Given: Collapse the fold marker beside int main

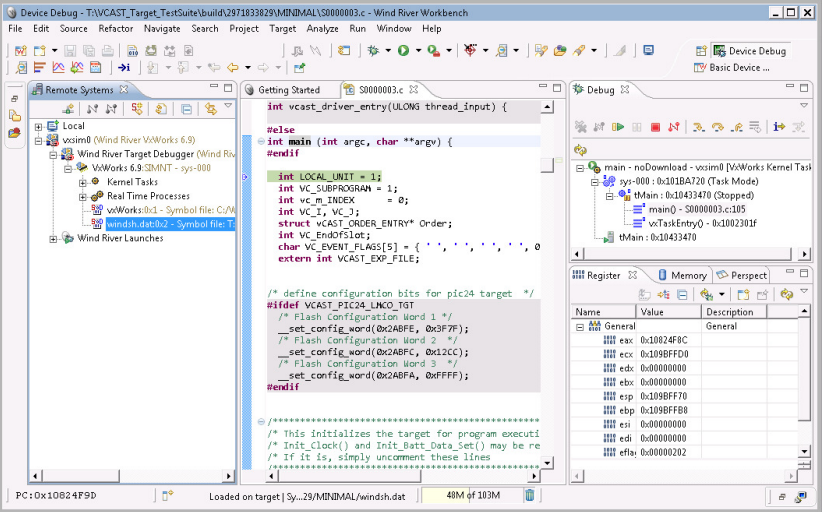Looking at the screenshot, I should click(262, 142).
